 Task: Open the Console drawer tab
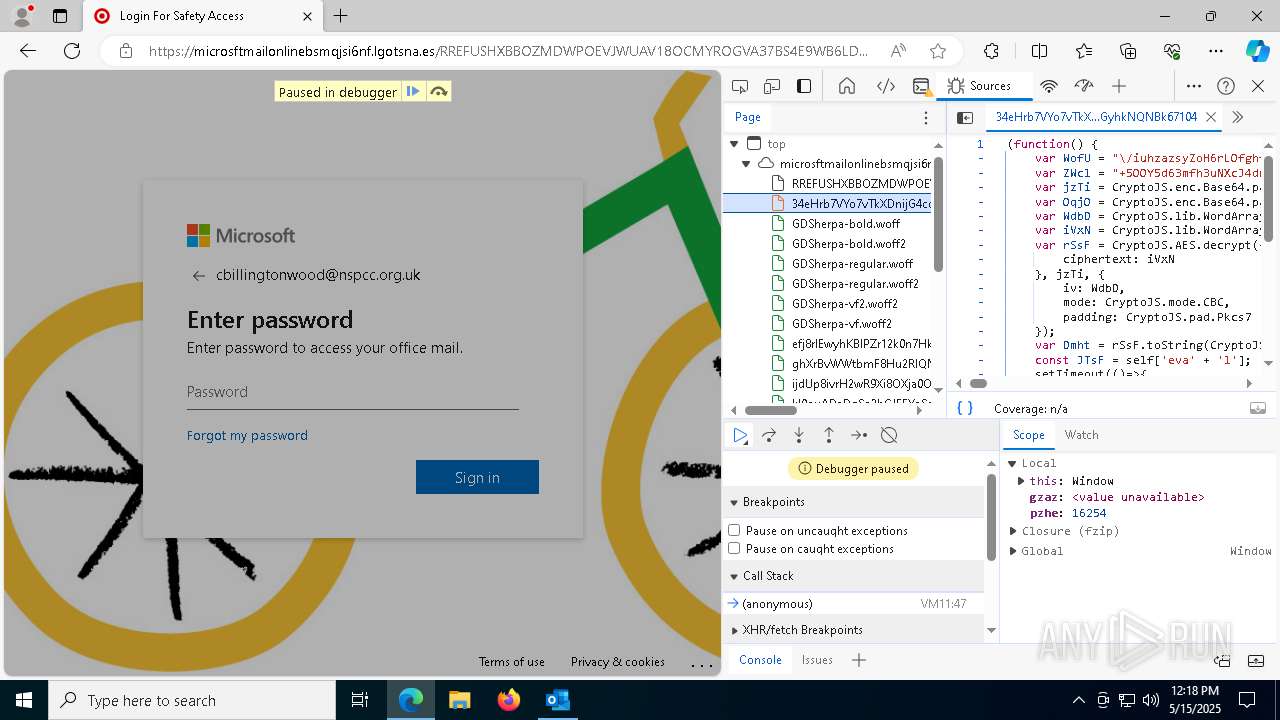[760, 660]
